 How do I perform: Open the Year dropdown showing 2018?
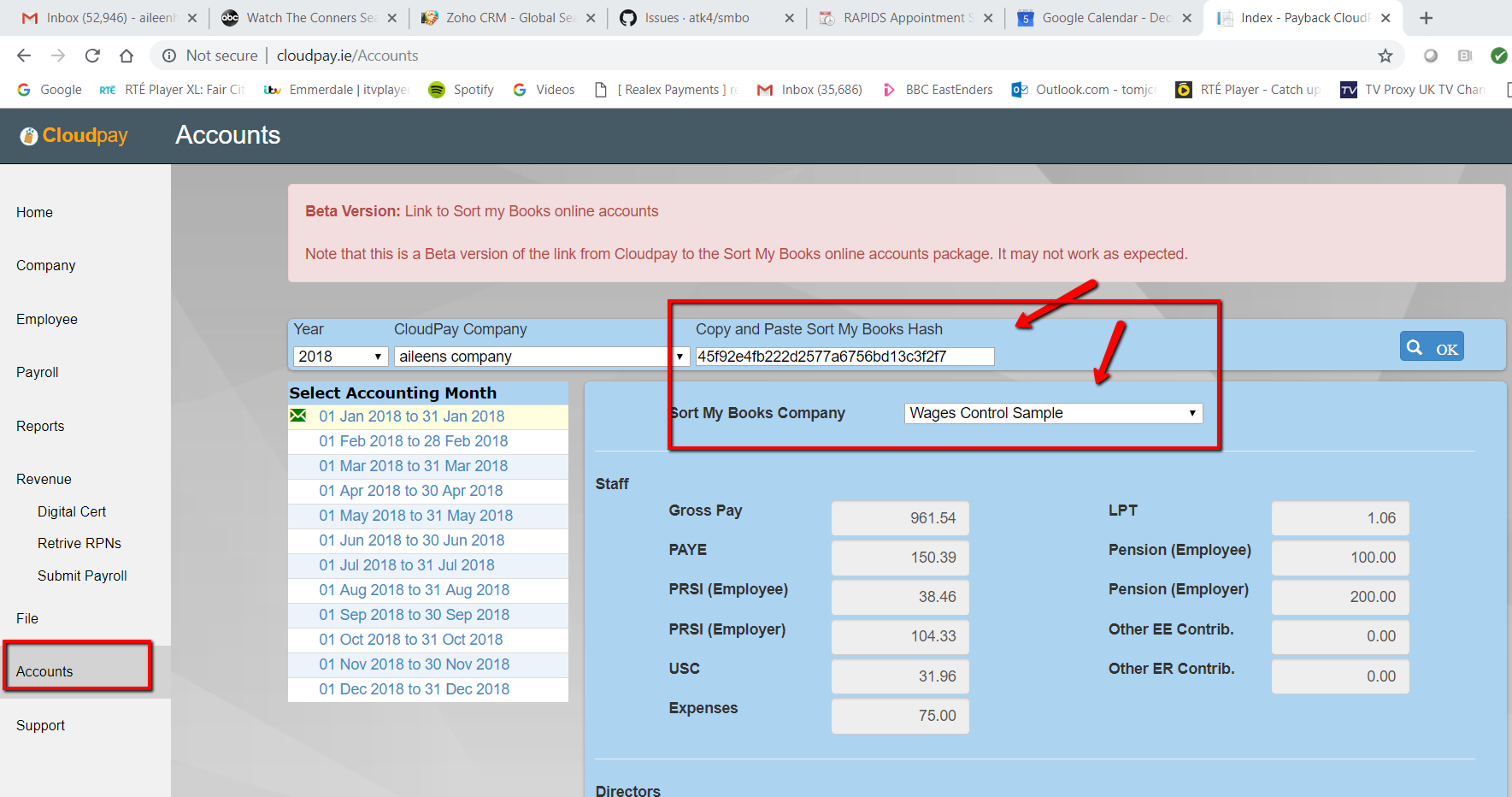coord(340,357)
